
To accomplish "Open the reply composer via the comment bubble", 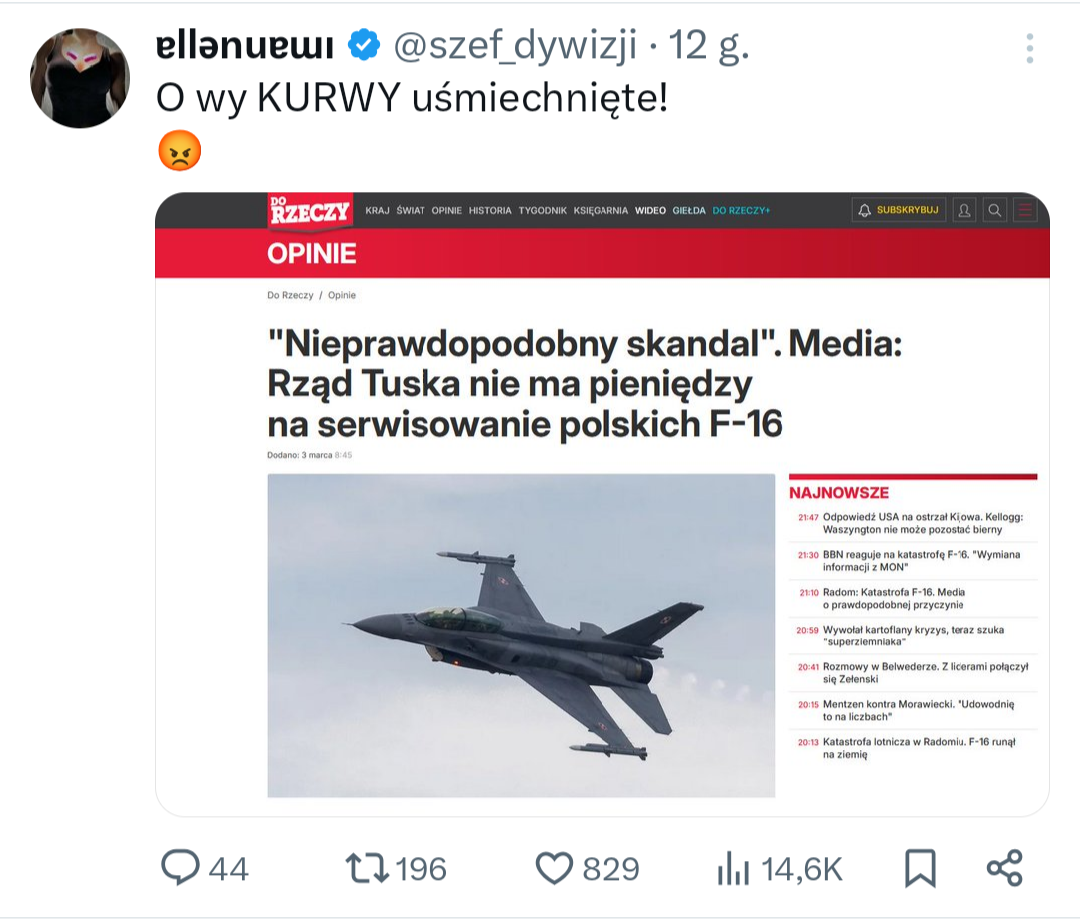I will (181, 869).
